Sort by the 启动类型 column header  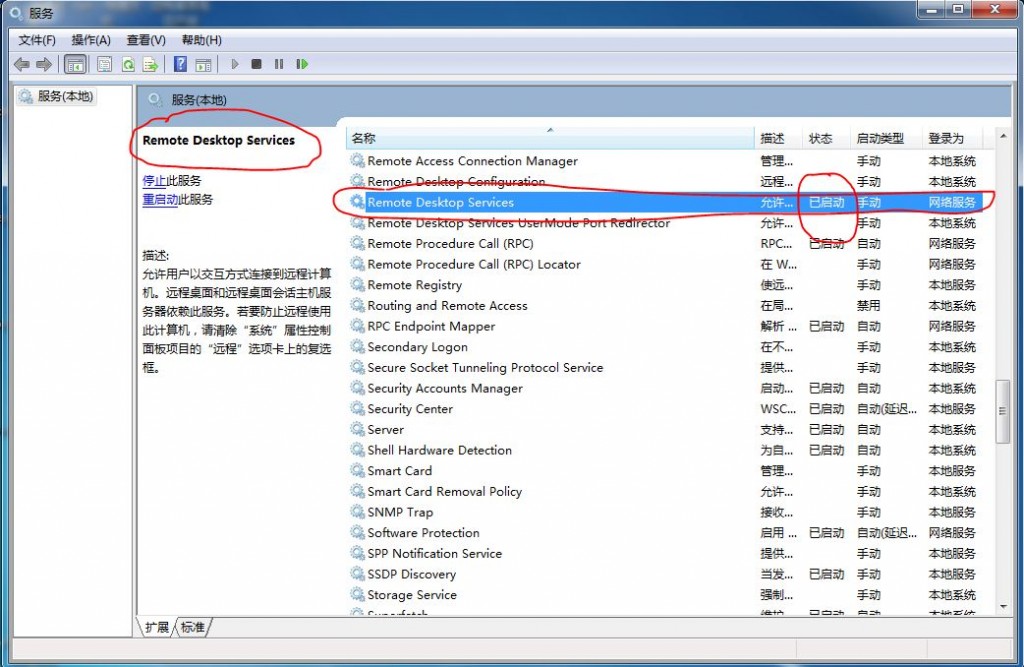pyautogui.click(x=886, y=138)
